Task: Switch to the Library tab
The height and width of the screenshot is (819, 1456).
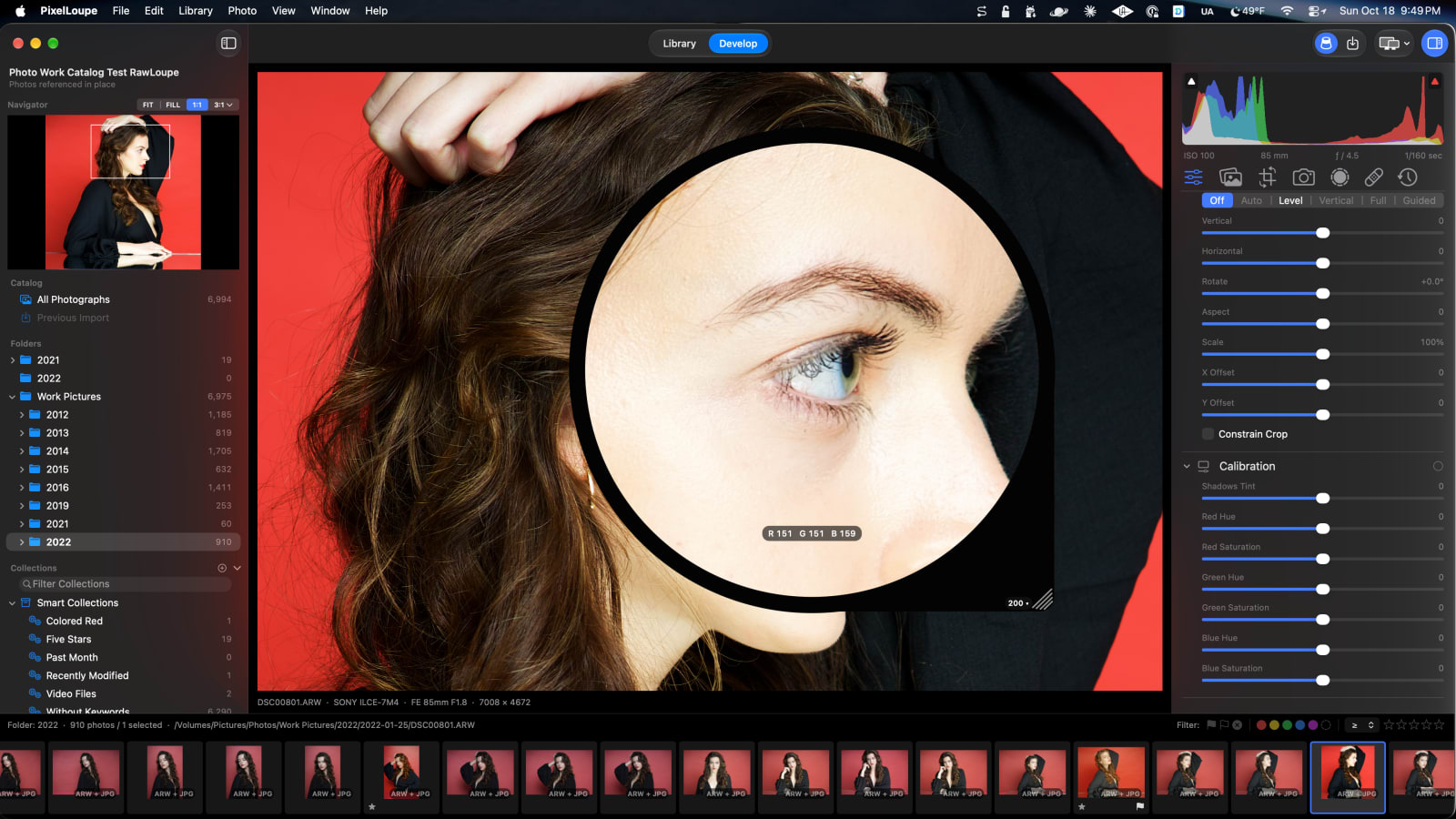Action: 679,44
